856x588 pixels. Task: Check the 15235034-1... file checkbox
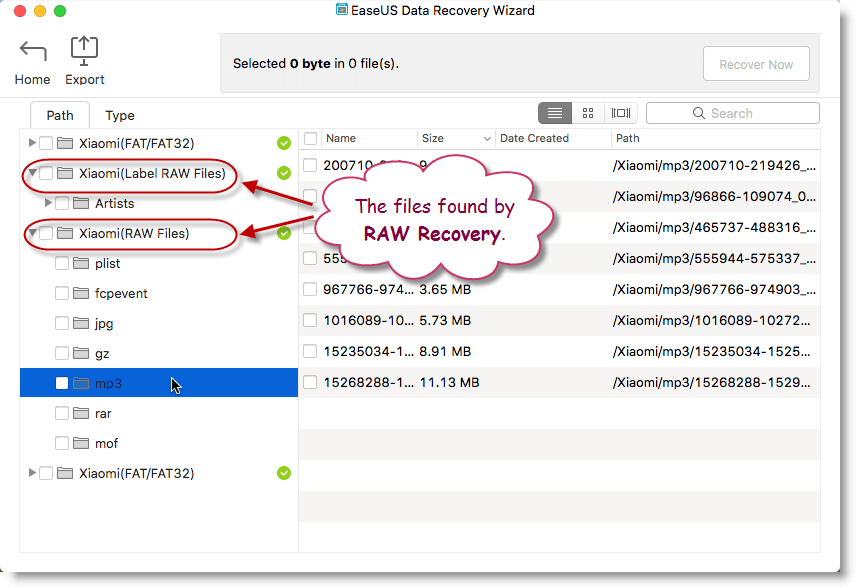click(x=310, y=351)
